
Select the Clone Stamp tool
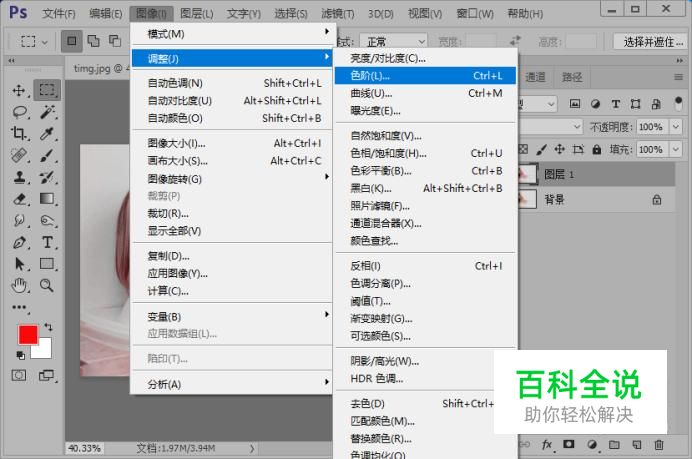(x=19, y=177)
